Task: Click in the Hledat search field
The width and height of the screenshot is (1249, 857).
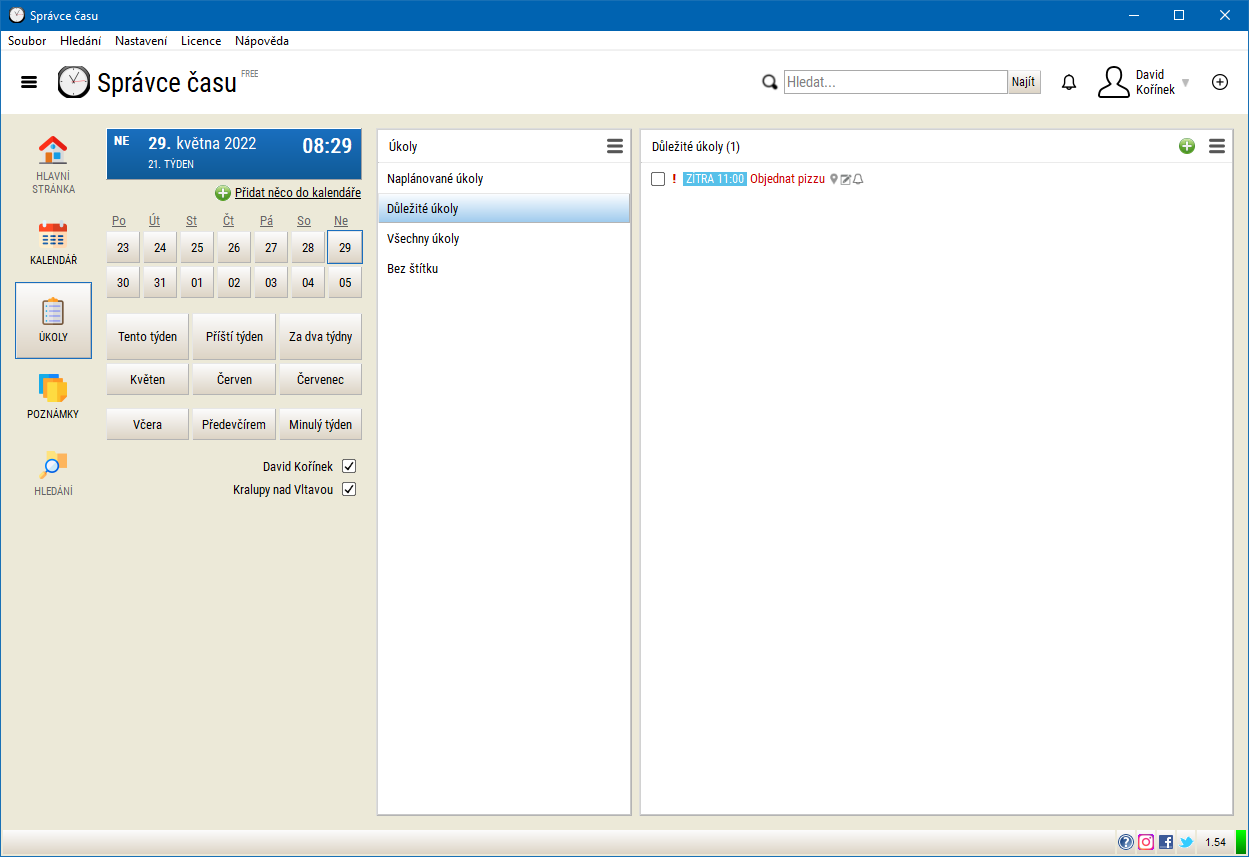Action: click(x=895, y=82)
